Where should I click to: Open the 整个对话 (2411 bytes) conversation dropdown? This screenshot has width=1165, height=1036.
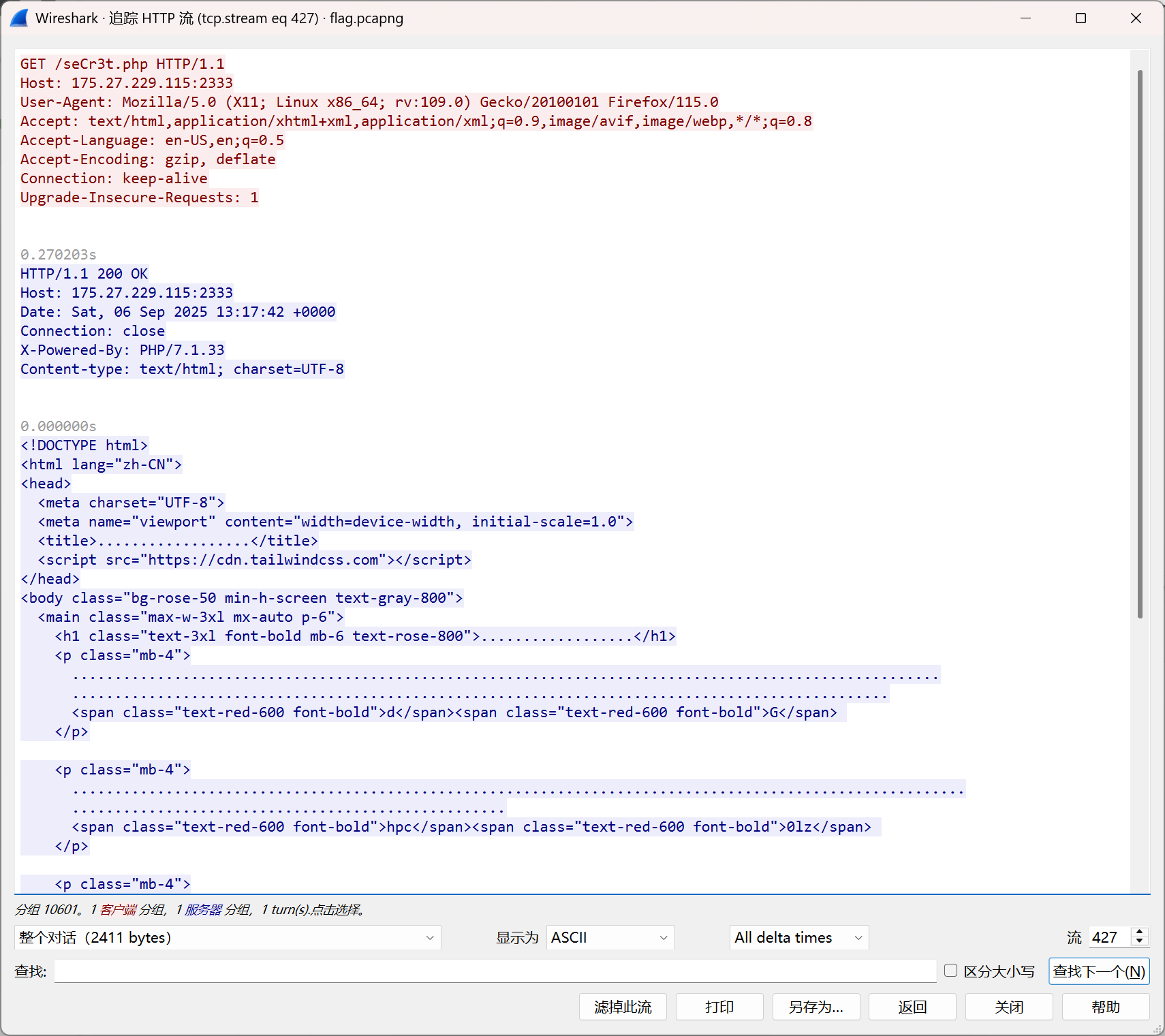228,937
